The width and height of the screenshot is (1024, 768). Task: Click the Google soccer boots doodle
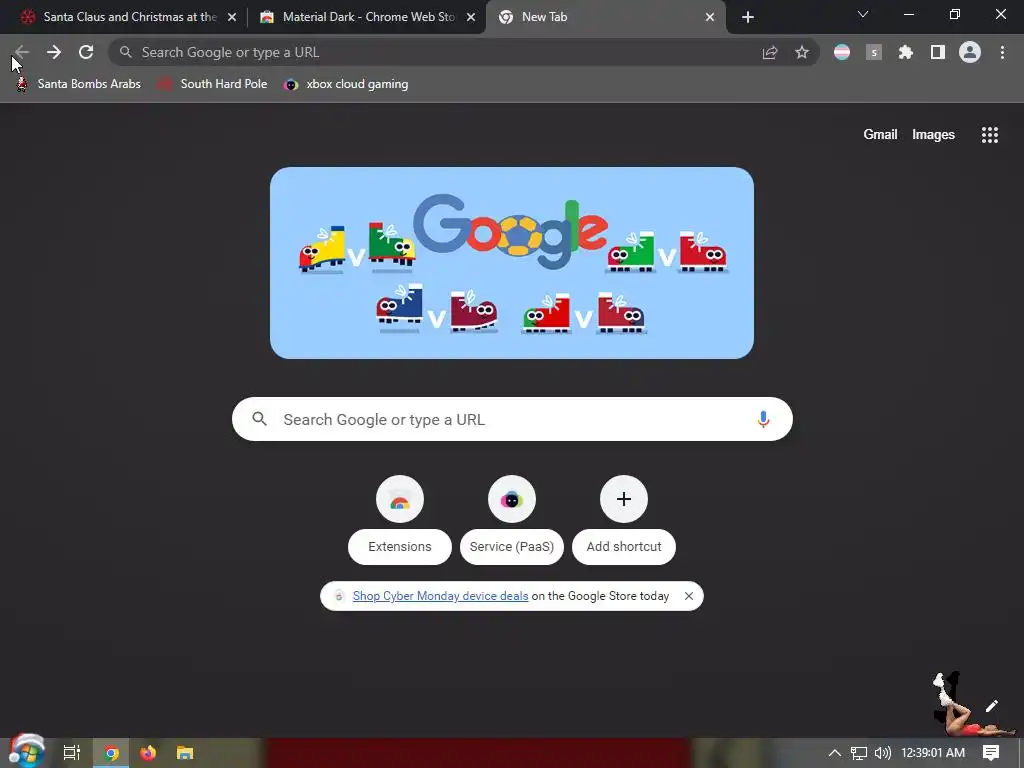coord(512,263)
